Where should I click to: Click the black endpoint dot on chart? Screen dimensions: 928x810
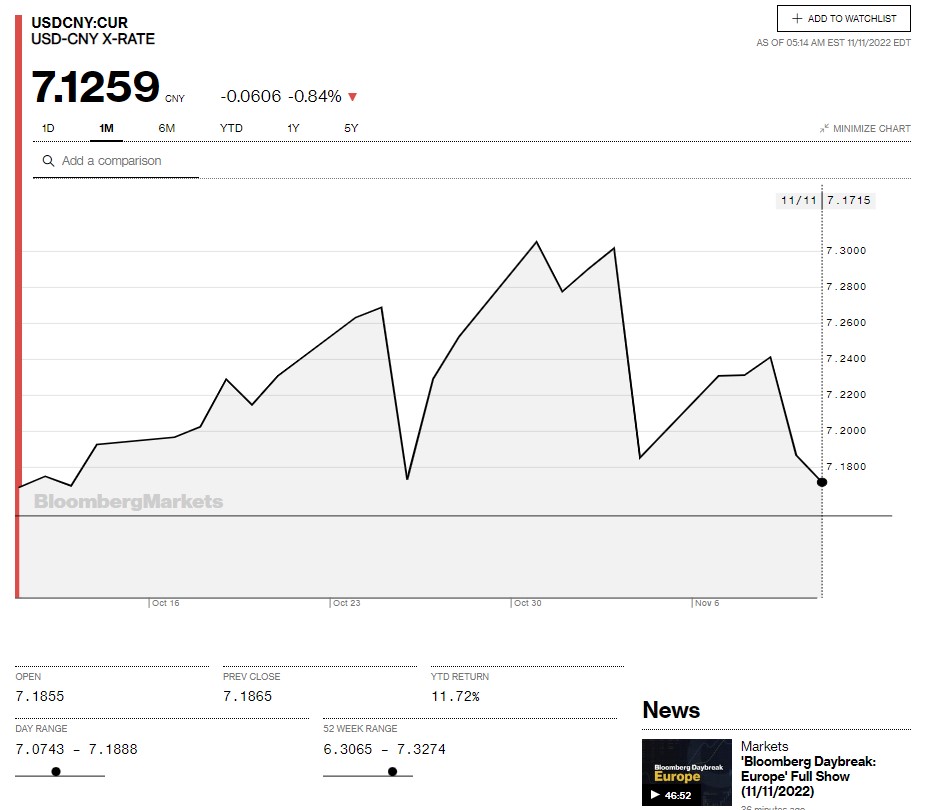tap(822, 482)
